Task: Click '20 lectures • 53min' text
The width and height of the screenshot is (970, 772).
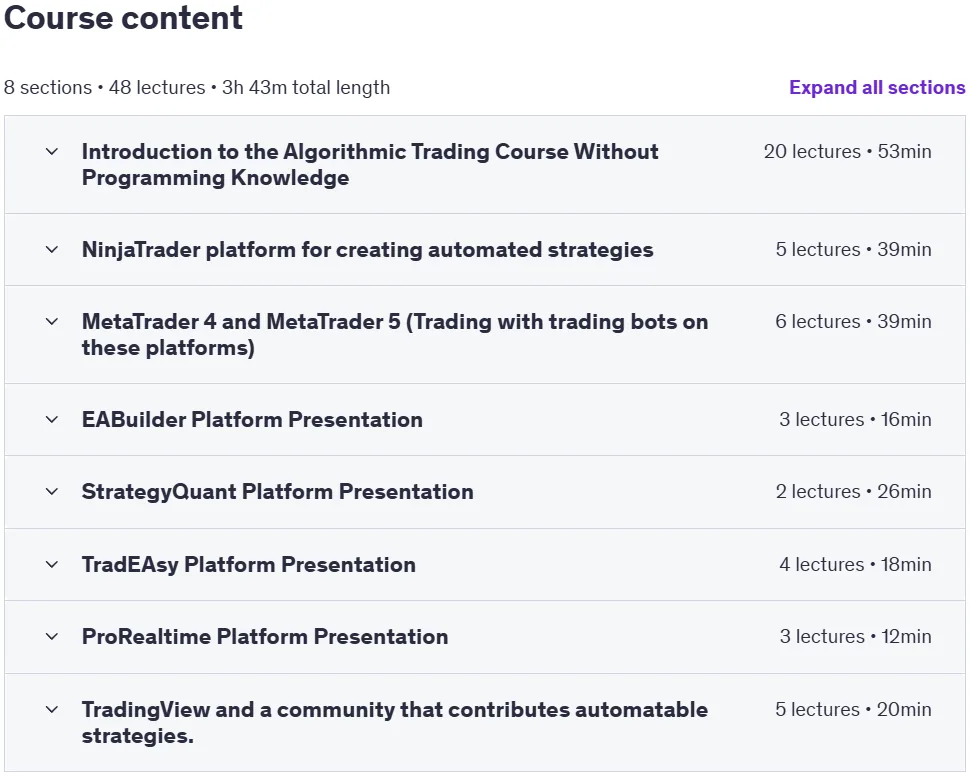Action: tap(848, 152)
